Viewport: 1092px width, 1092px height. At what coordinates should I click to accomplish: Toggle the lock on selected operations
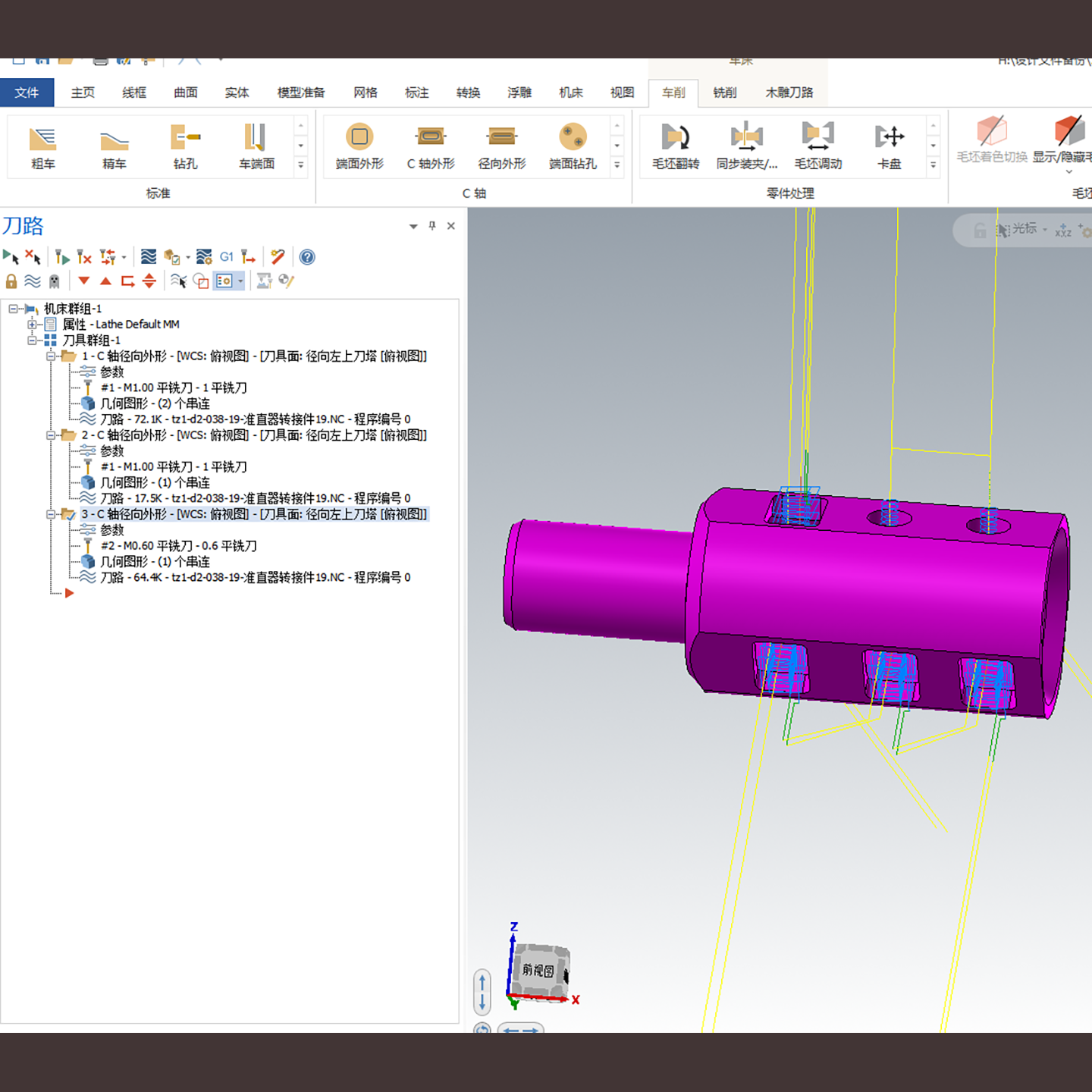(11, 281)
